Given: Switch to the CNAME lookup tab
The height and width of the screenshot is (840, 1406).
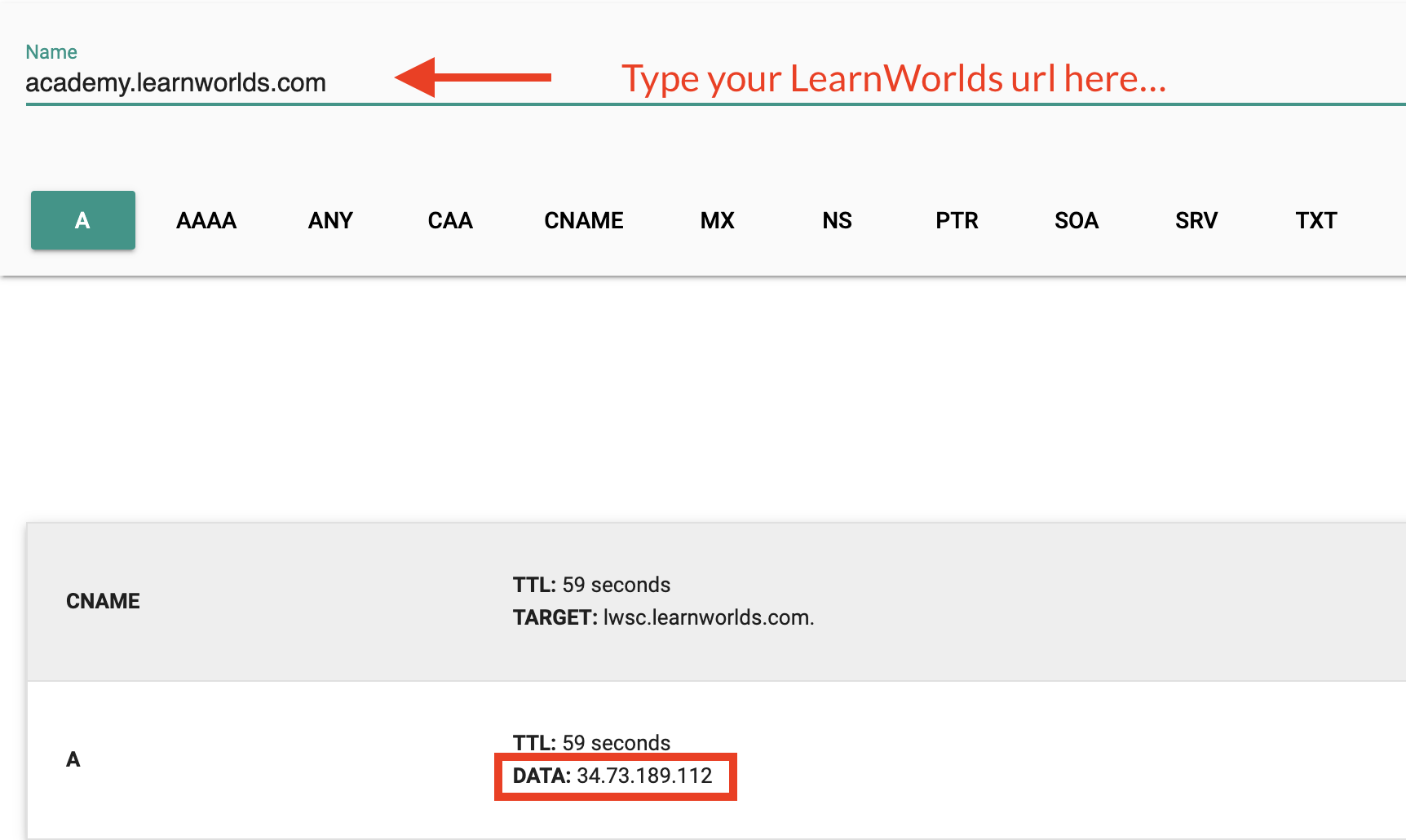Looking at the screenshot, I should click(x=584, y=219).
